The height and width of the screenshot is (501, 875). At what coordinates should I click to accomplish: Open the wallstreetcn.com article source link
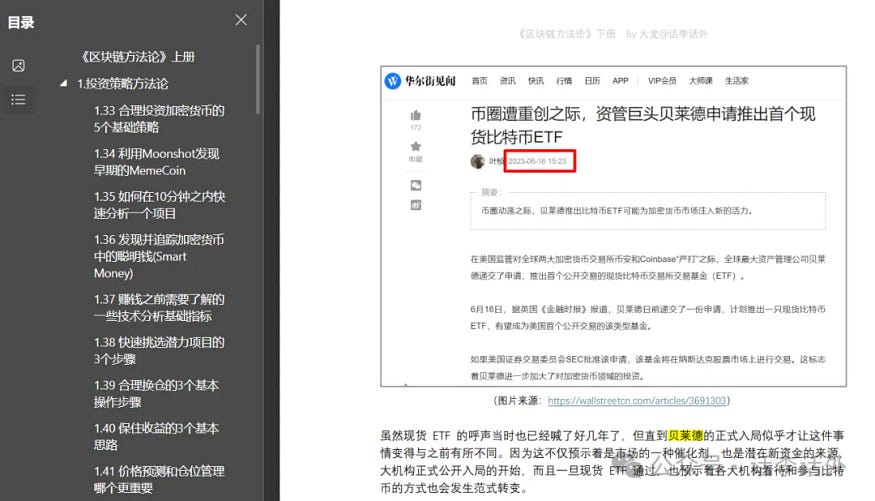coord(637,401)
